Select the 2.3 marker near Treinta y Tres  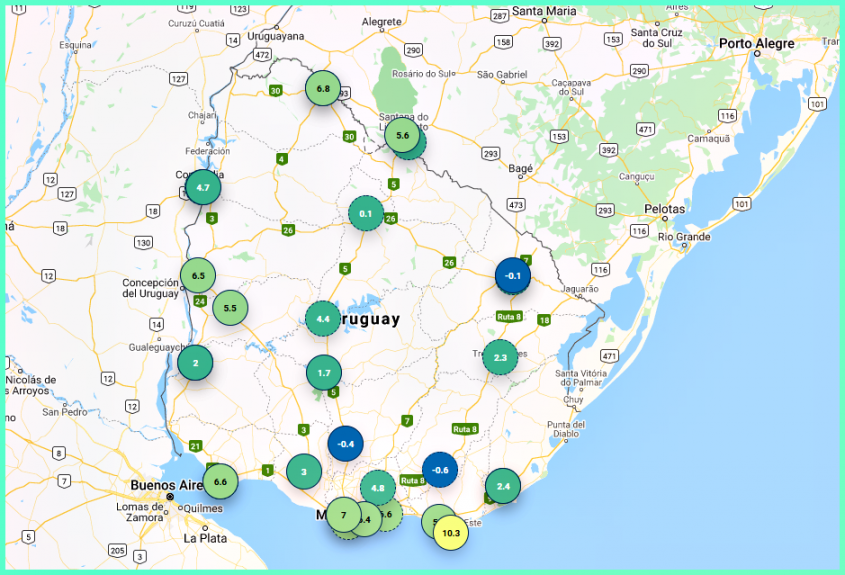(x=500, y=357)
